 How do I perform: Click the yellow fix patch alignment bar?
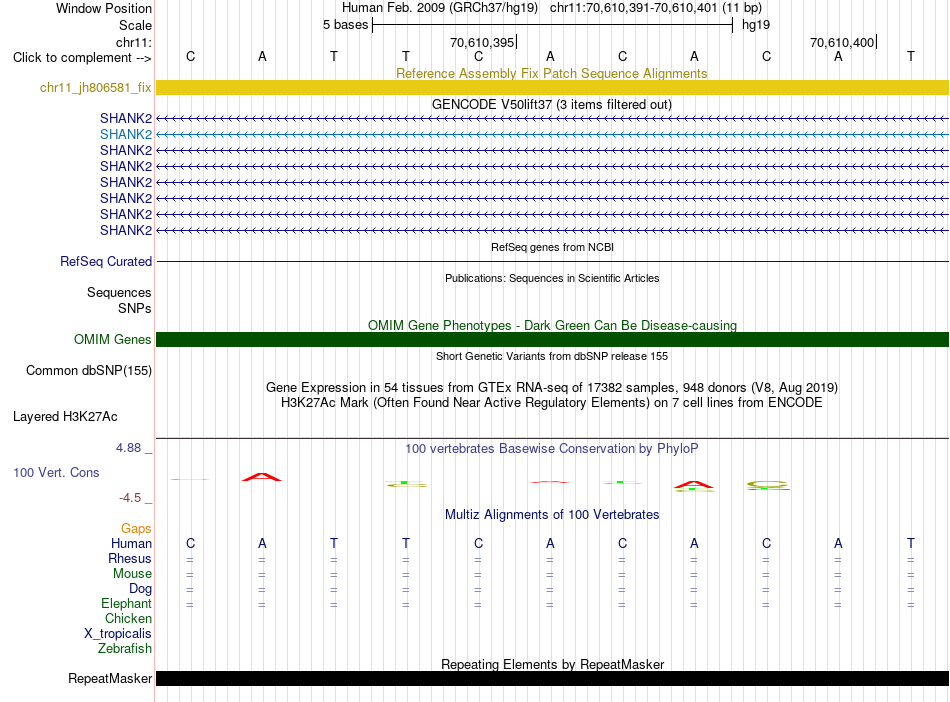pyautogui.click(x=552, y=87)
